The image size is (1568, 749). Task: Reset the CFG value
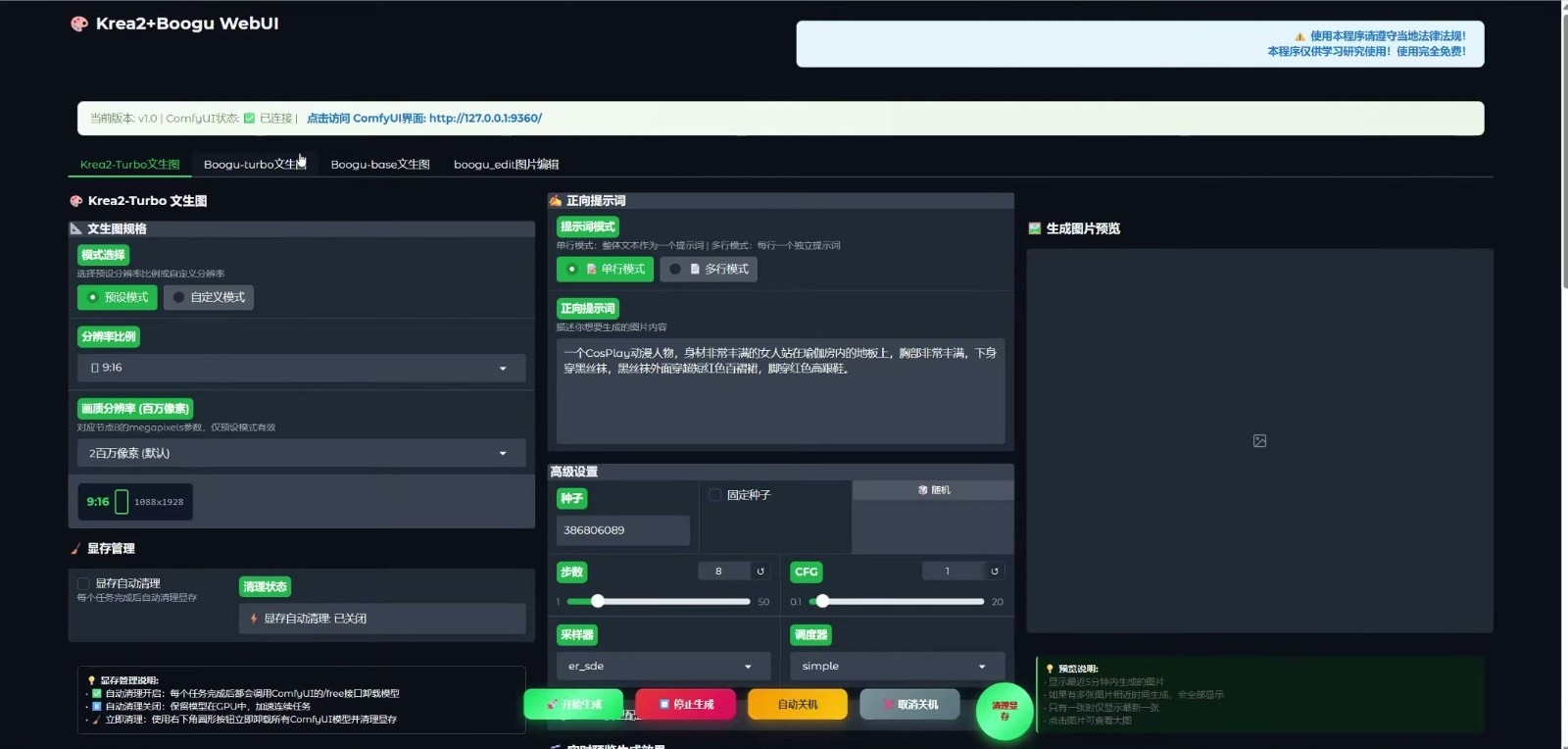[995, 572]
